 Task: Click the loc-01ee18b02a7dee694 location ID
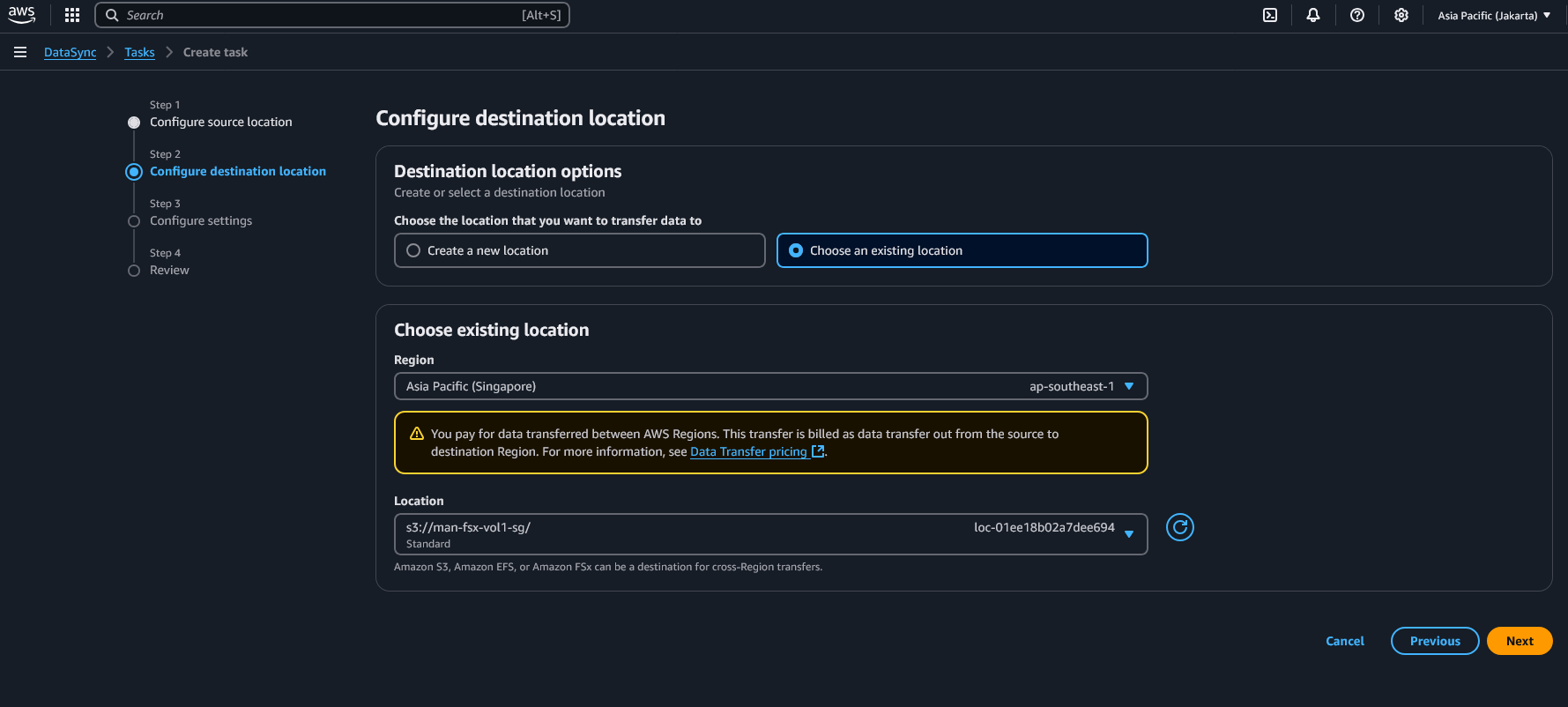click(1044, 527)
